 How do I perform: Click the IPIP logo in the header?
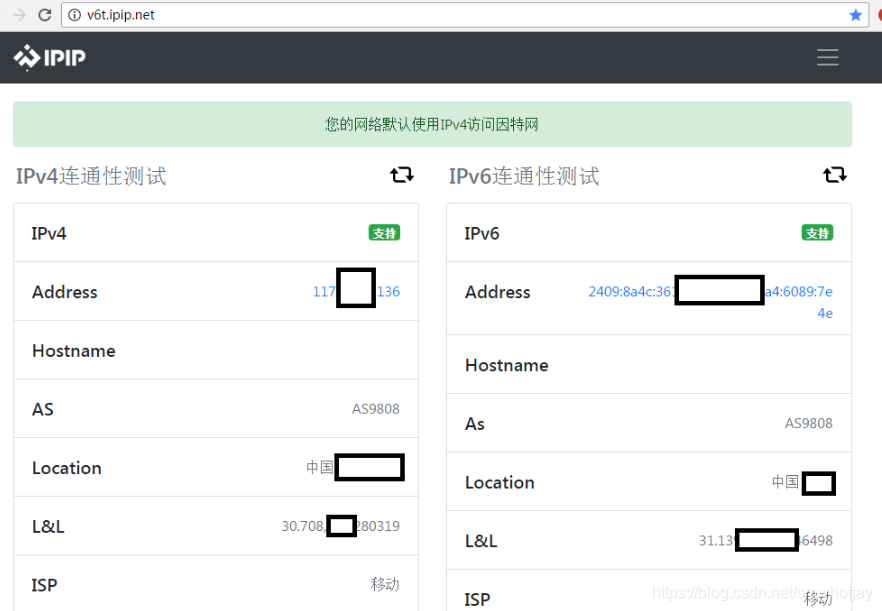click(x=48, y=57)
